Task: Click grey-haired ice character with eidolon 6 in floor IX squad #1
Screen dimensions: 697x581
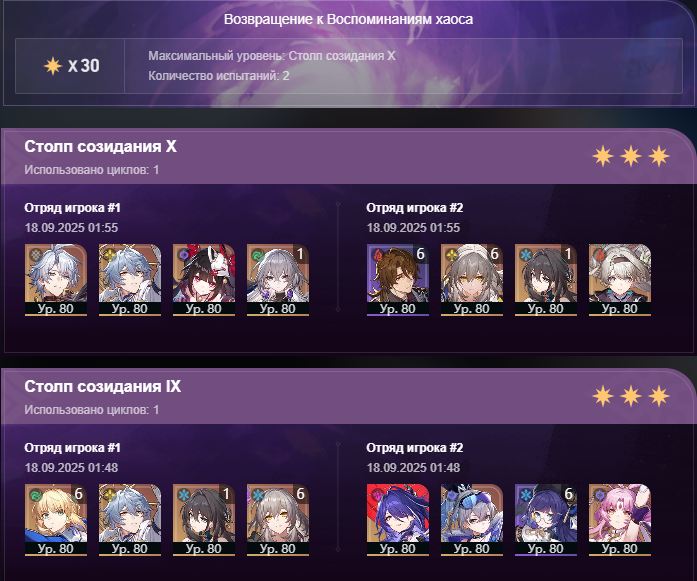Action: pyautogui.click(x=278, y=520)
